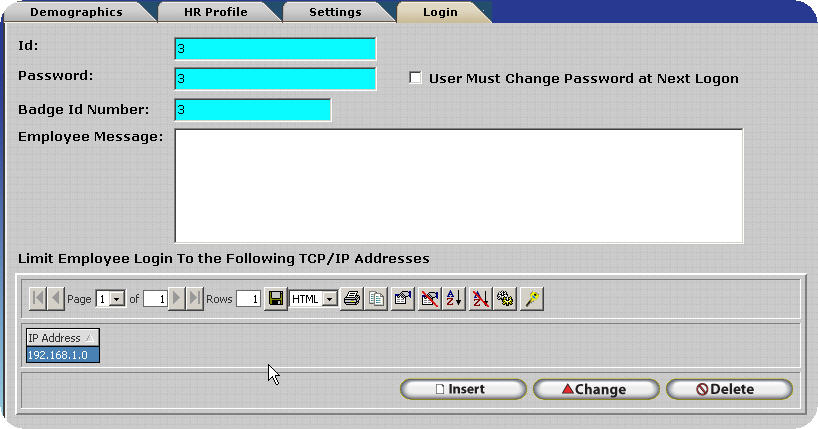Viewport: 818px width, 429px height.
Task: Click the printer icon in grid toolbar
Action: coord(352,299)
